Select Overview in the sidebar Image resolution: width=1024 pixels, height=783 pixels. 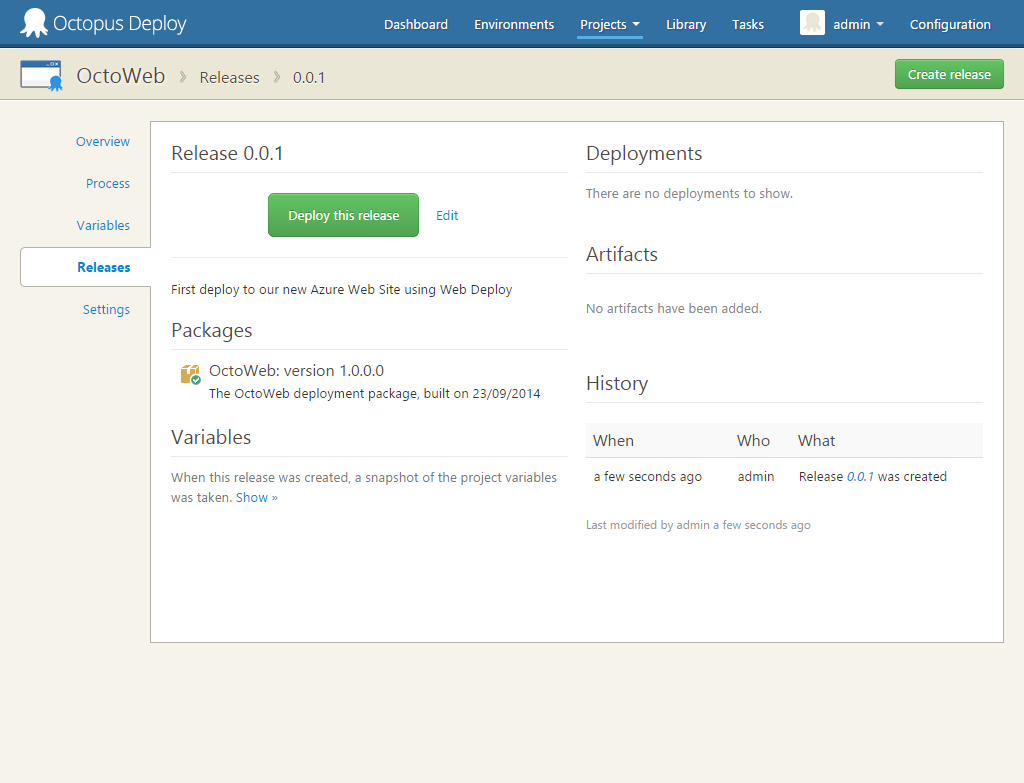click(x=102, y=141)
